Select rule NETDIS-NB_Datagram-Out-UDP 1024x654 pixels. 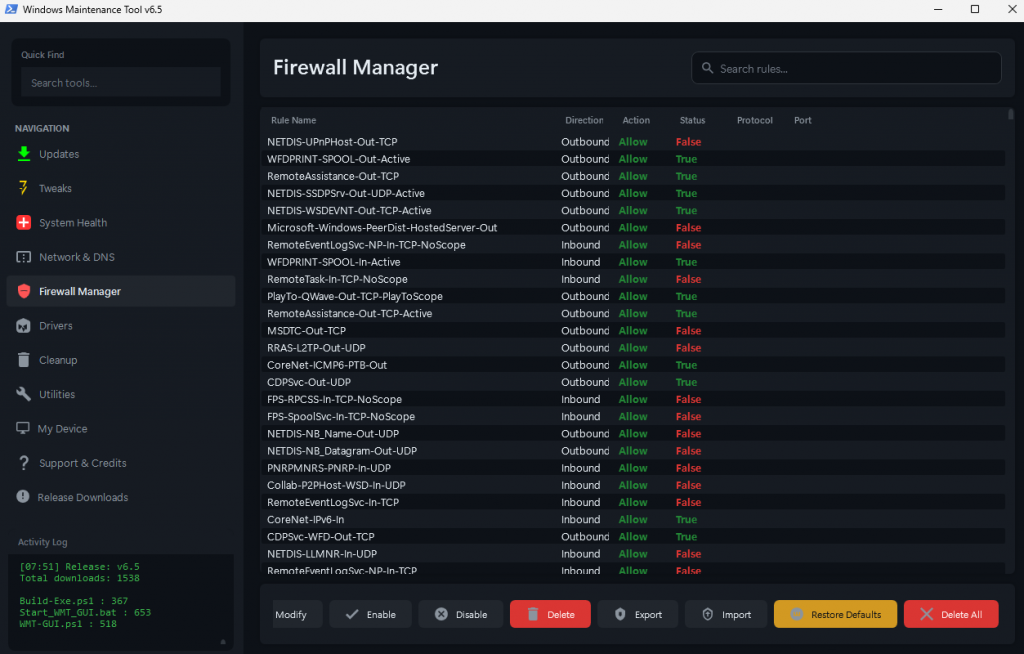(633, 451)
